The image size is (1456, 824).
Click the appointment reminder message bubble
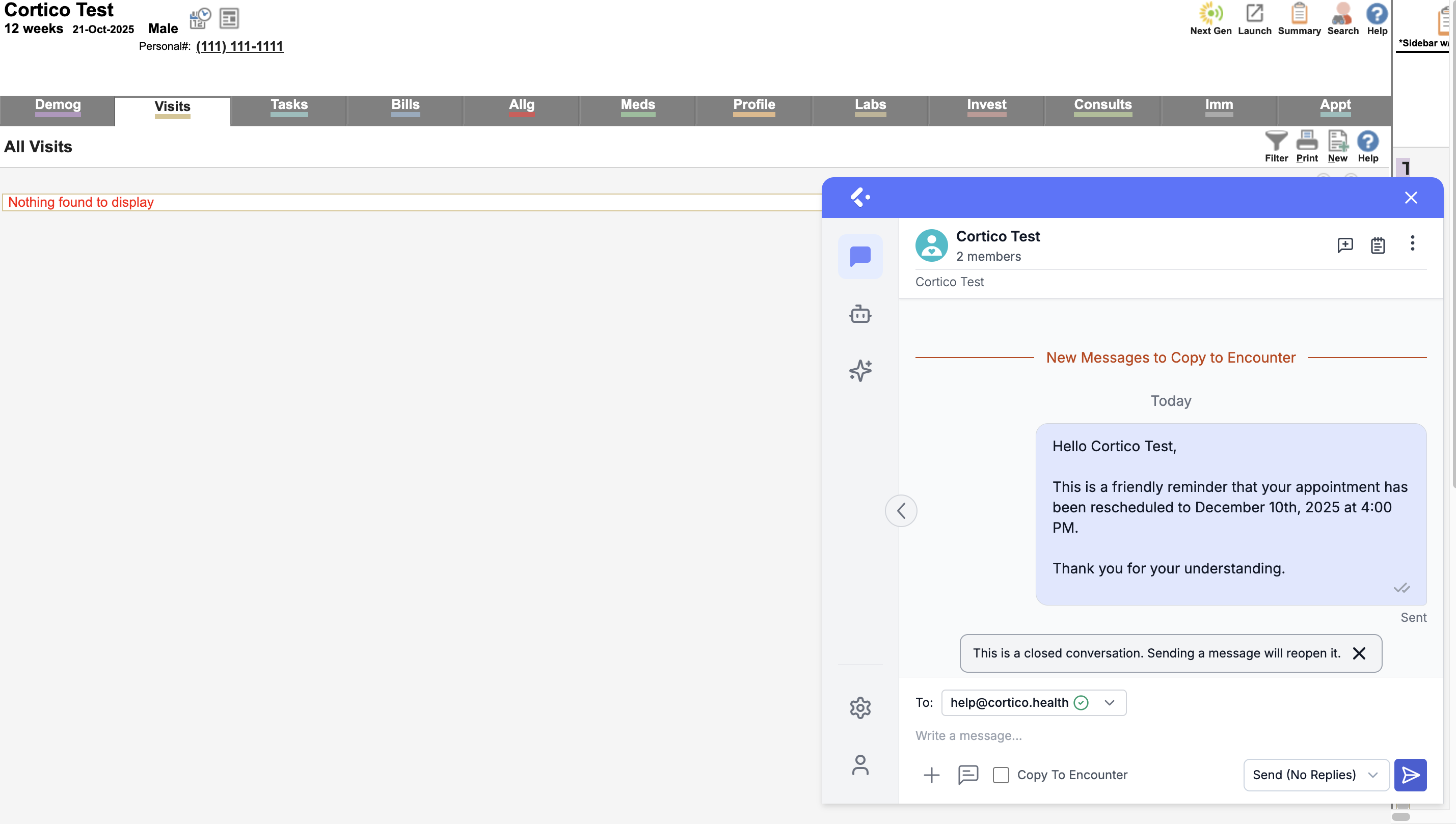point(1230,514)
